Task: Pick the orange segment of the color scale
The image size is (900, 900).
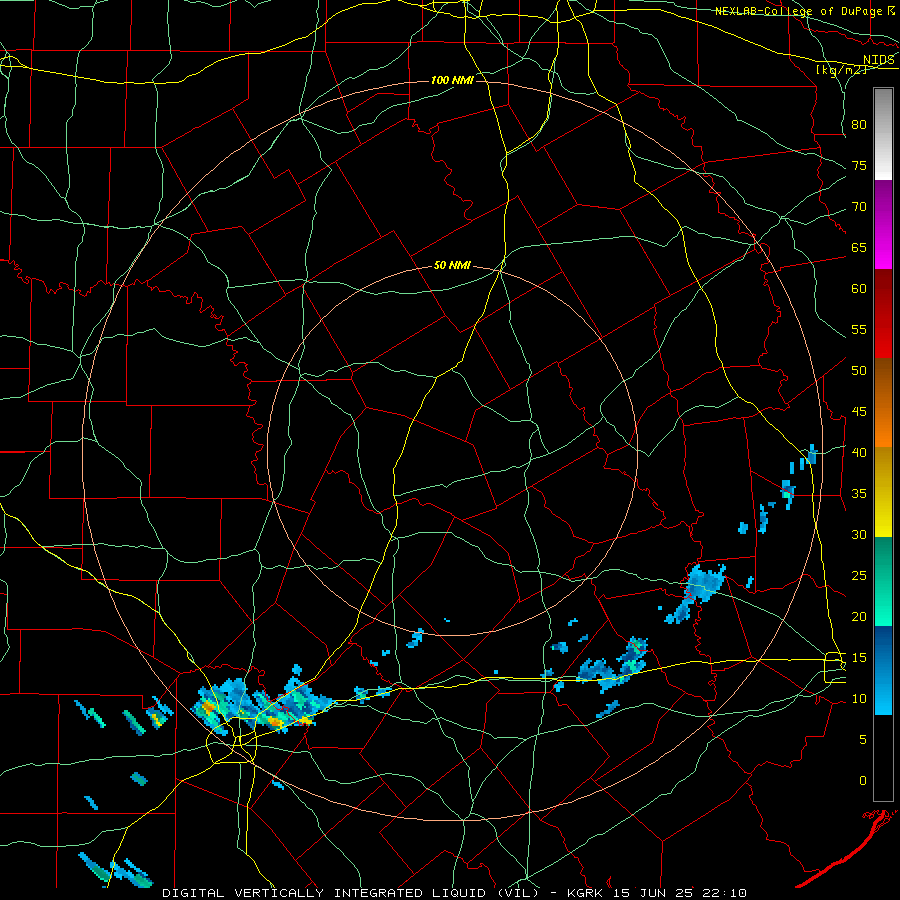Action: pos(883,403)
